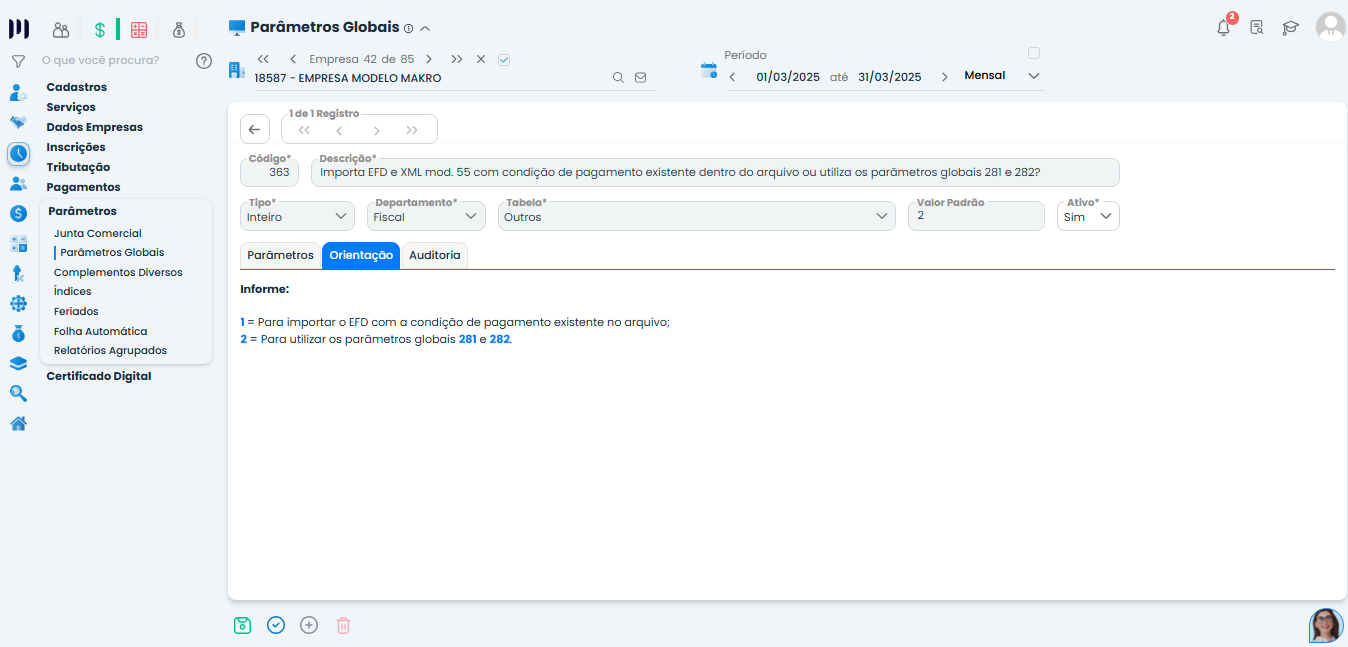Switch to the Auditoria tab
This screenshot has height=647, width=1348.
click(435, 256)
